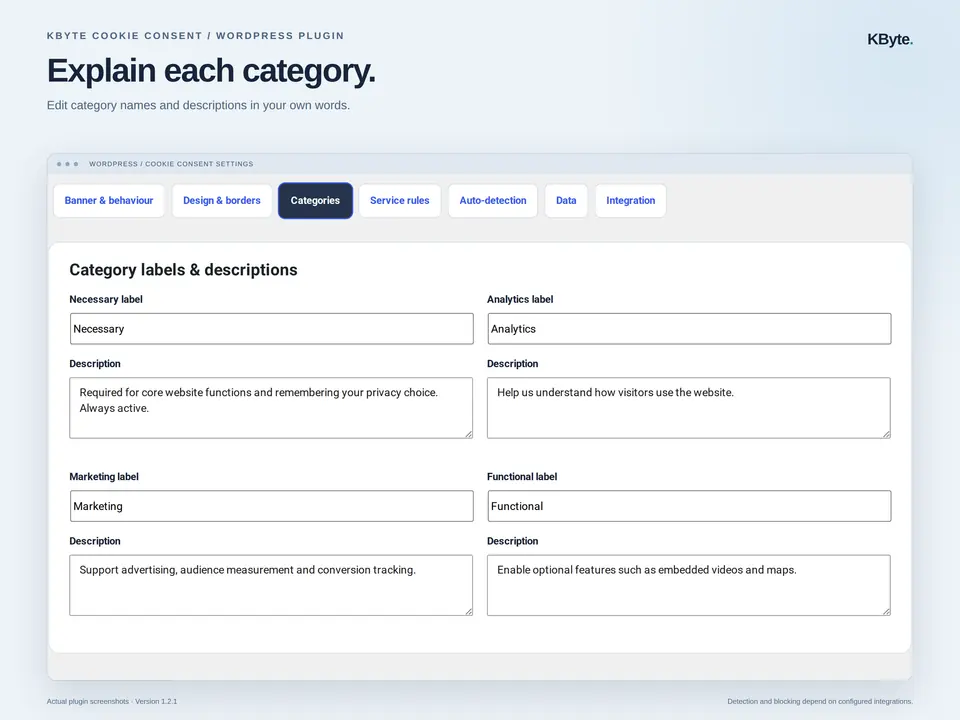
Task: Click the 'Functional label' field caption
Action: (522, 477)
